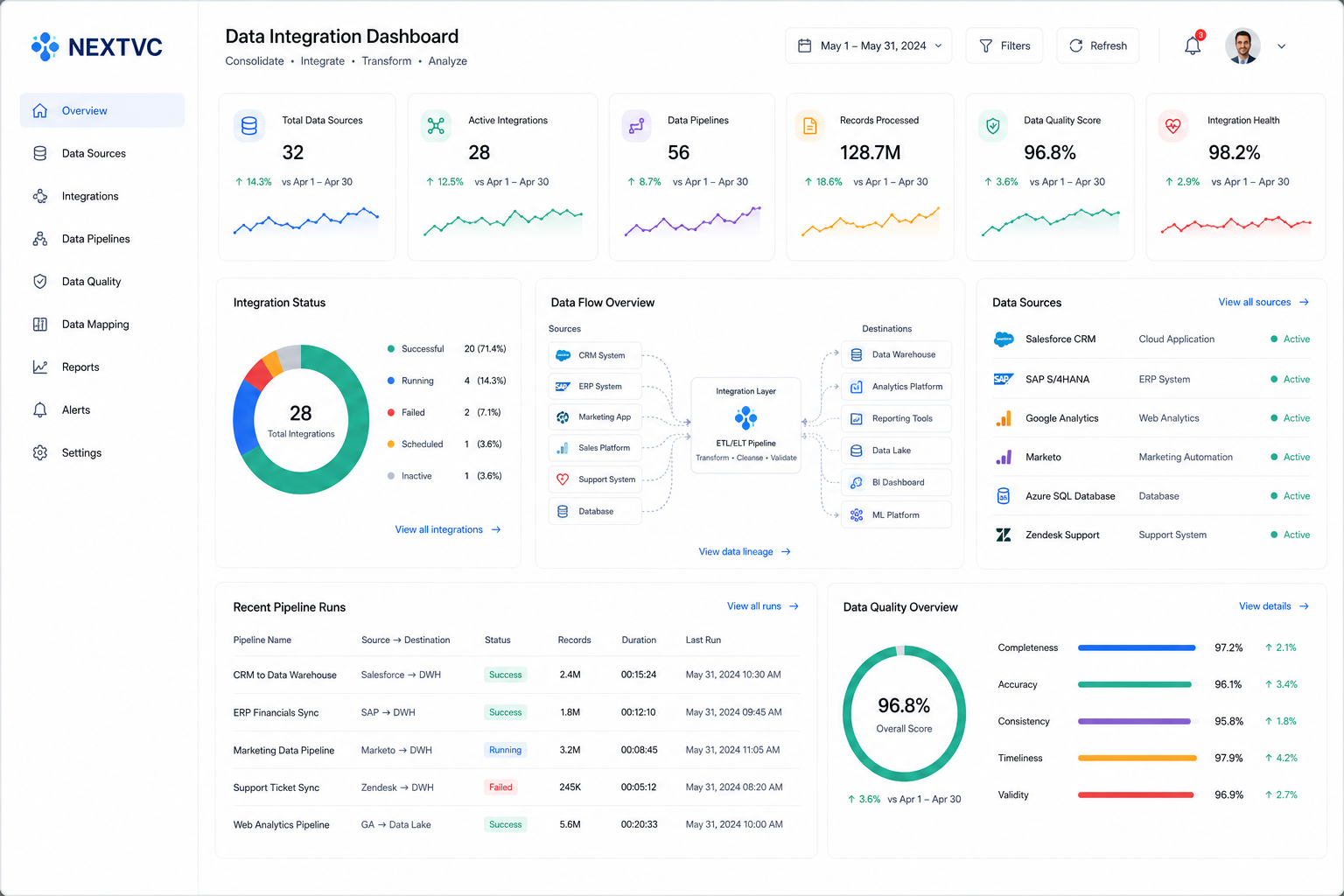This screenshot has height=896, width=1344.
Task: Follow the View details link
Action: [1274, 606]
